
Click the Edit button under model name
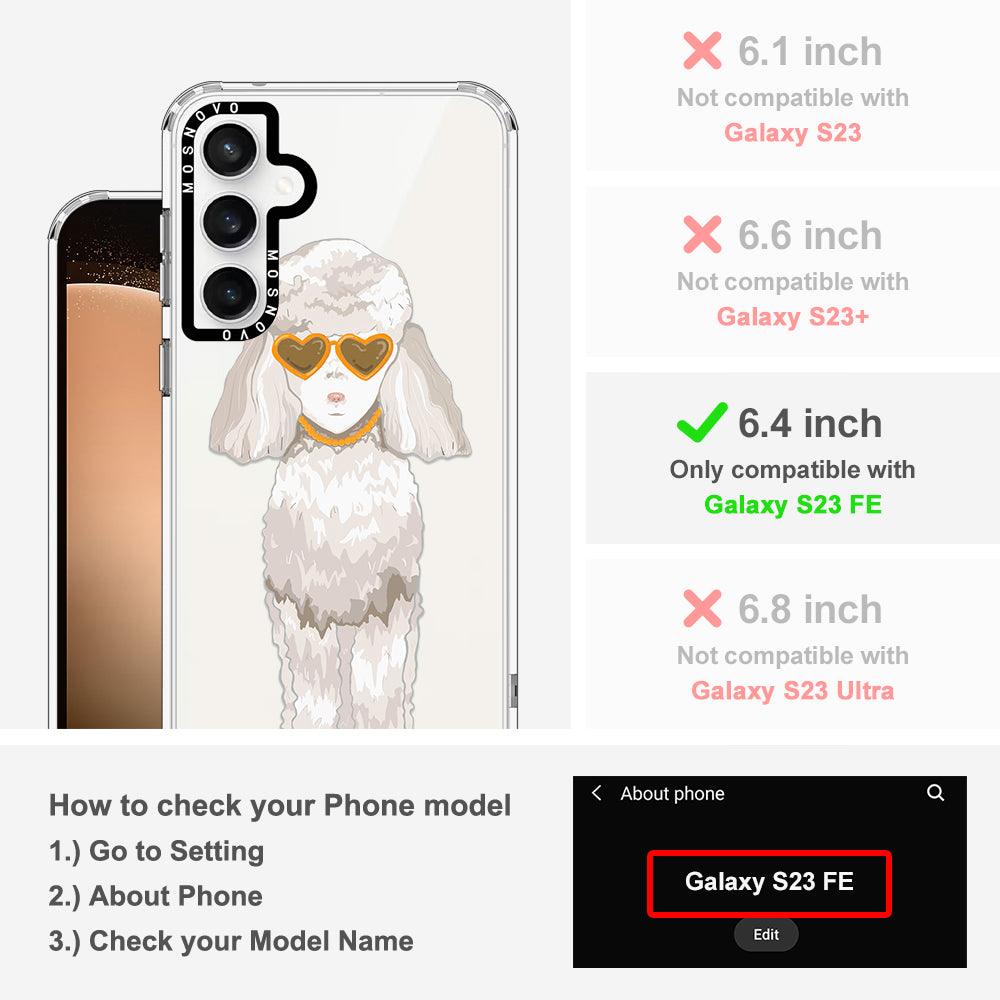click(766, 934)
